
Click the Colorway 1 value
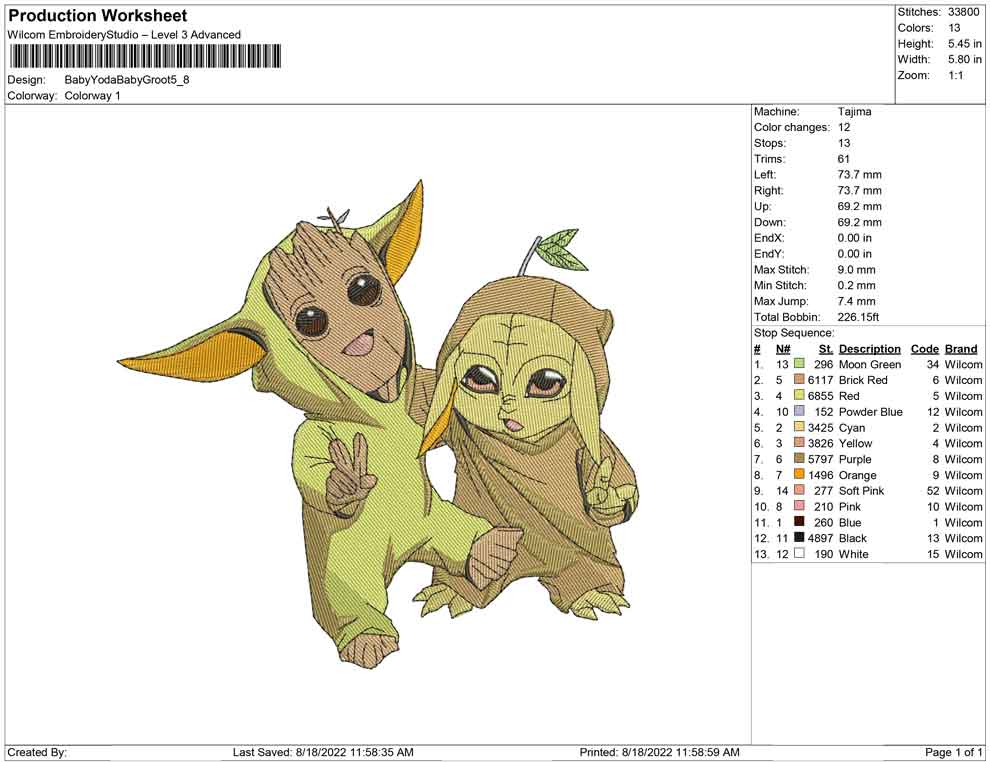92,96
